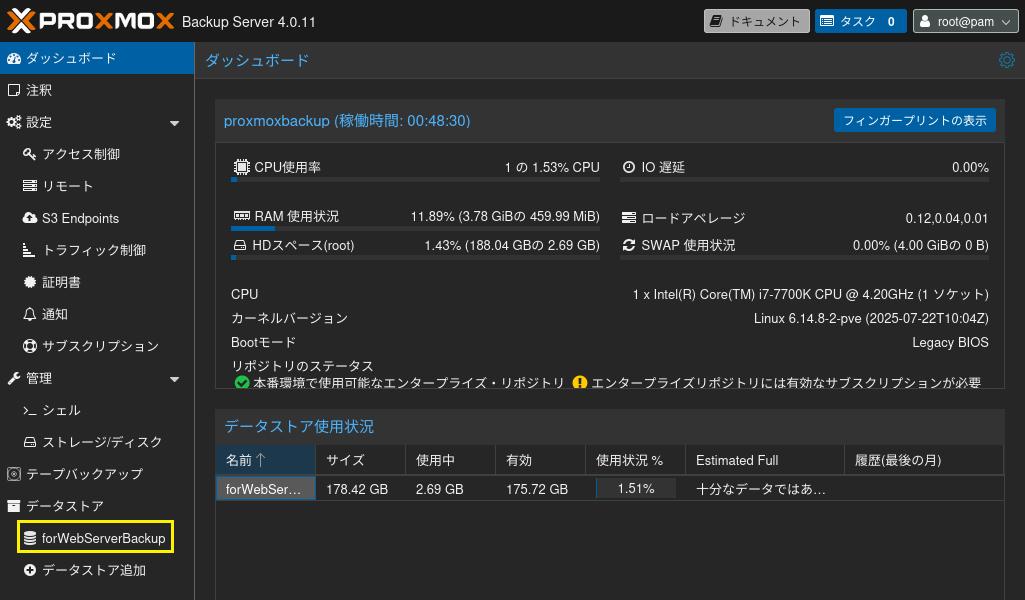Click the note icon beside 注釈
Image resolution: width=1025 pixels, height=600 pixels.
pyautogui.click(x=14, y=90)
